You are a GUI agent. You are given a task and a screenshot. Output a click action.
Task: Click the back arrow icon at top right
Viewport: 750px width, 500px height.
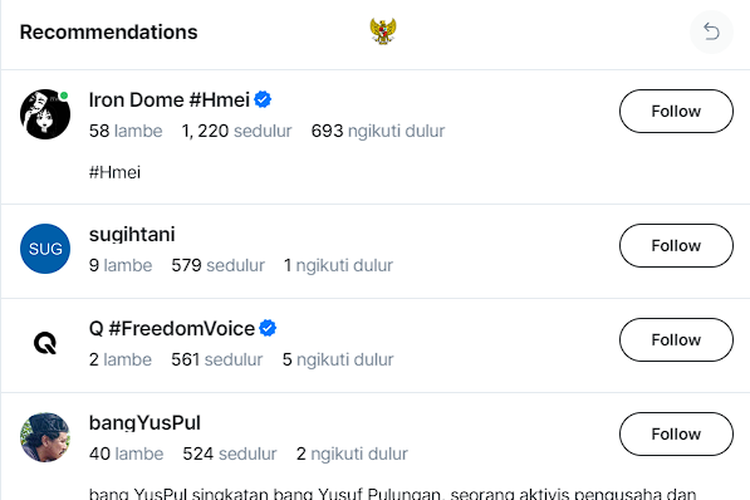click(x=711, y=32)
